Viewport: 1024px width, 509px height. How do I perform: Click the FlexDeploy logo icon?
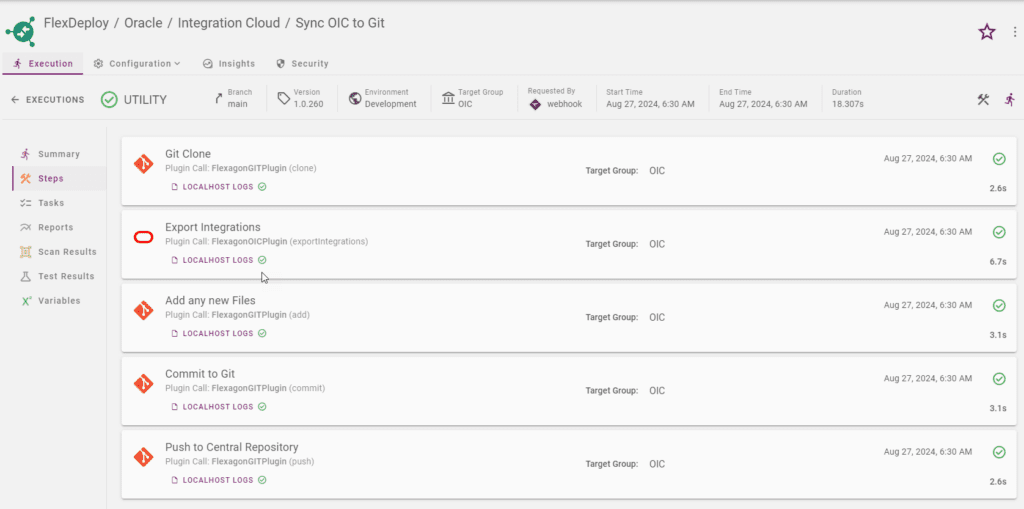(20, 31)
